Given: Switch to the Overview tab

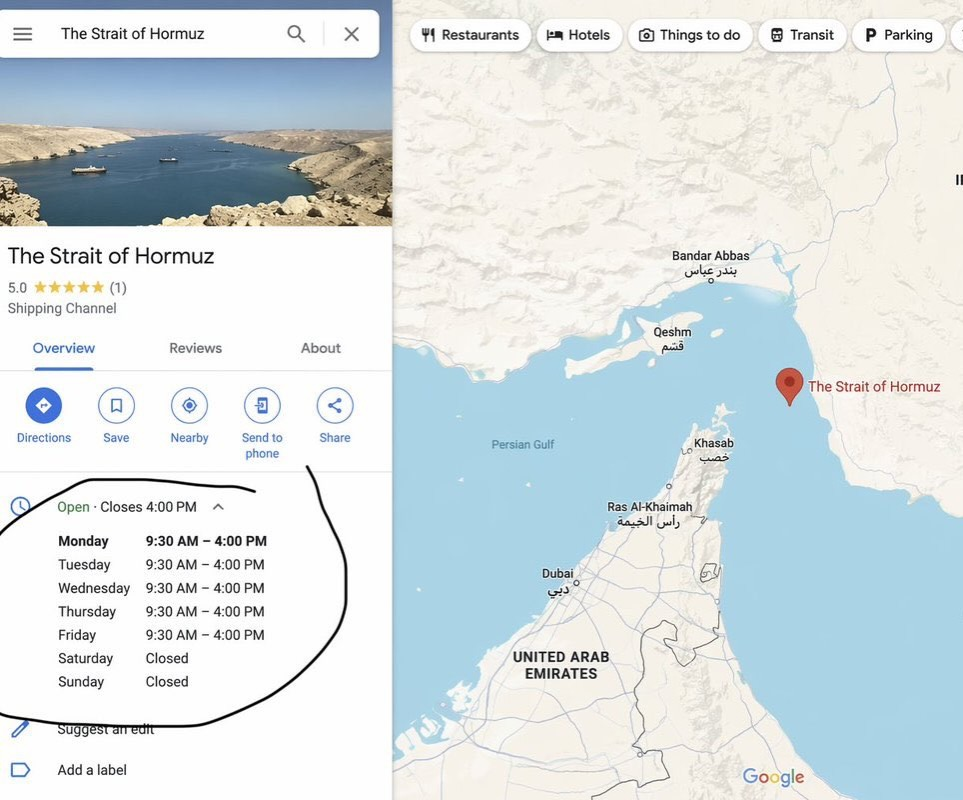Looking at the screenshot, I should (x=64, y=348).
